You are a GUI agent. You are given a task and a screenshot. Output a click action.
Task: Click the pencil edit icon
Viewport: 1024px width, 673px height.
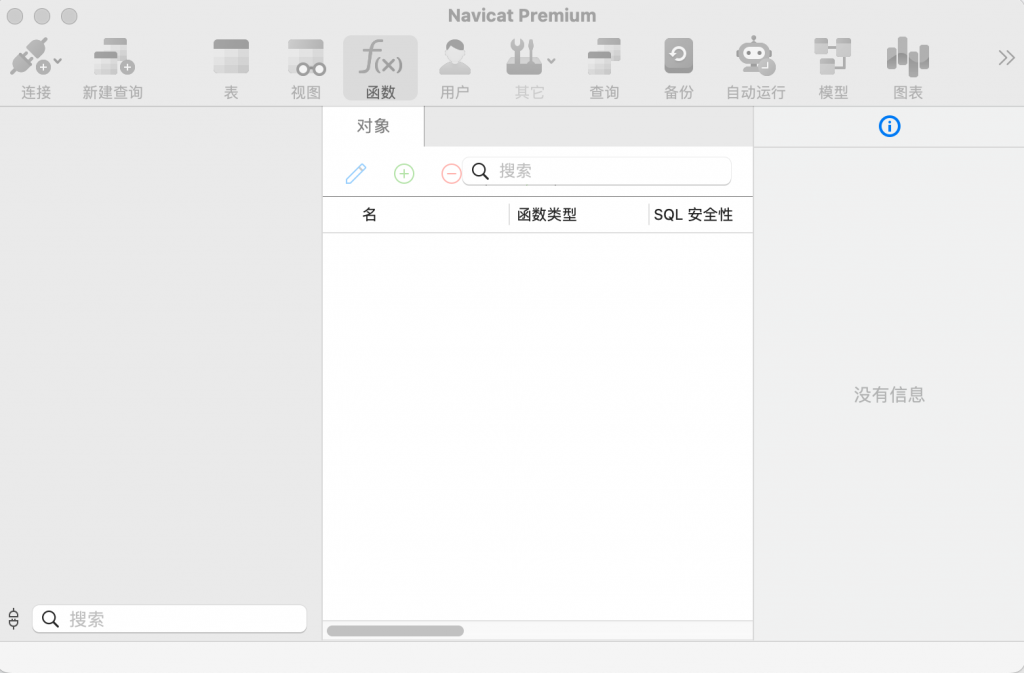click(x=355, y=173)
